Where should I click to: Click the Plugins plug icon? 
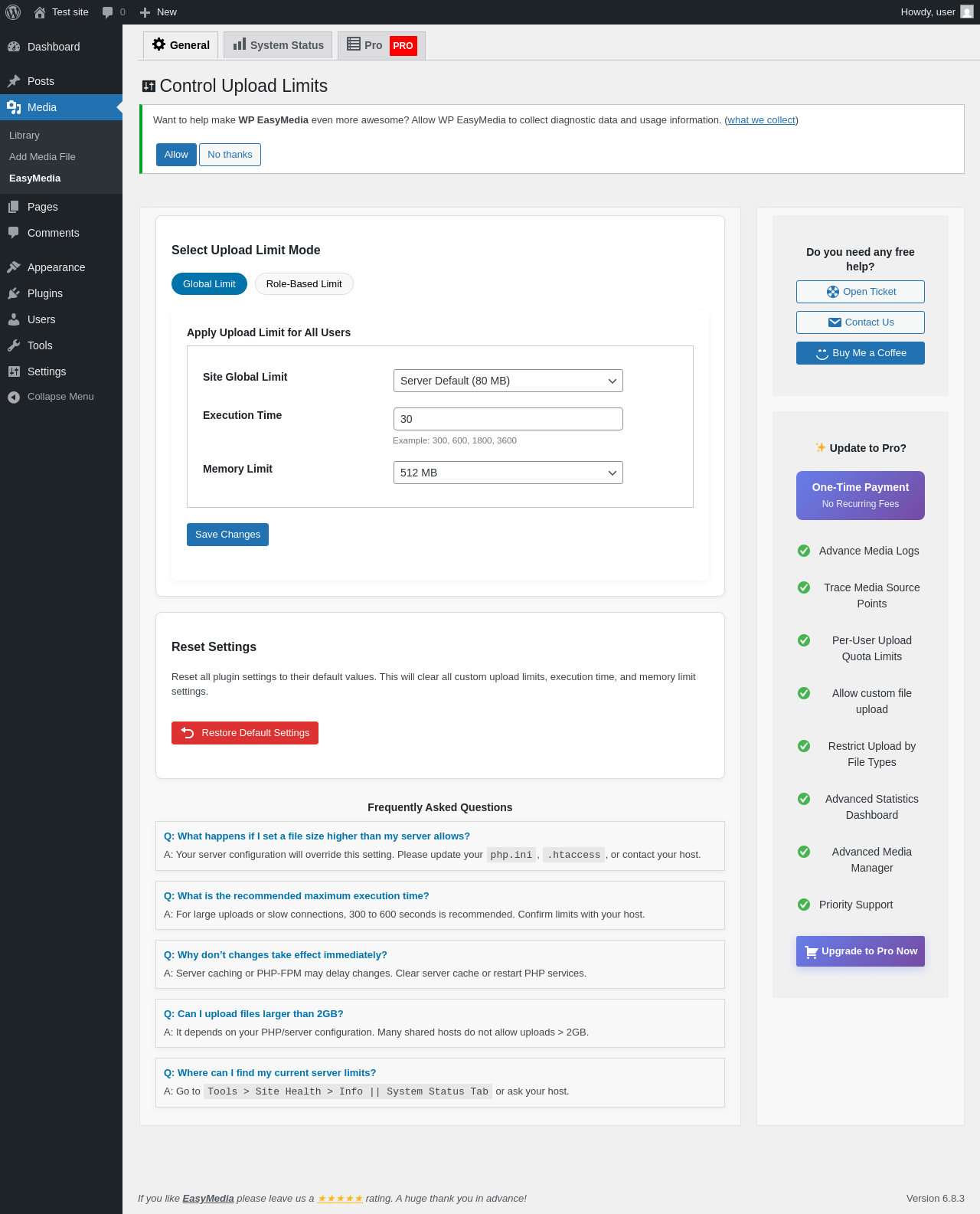click(14, 293)
